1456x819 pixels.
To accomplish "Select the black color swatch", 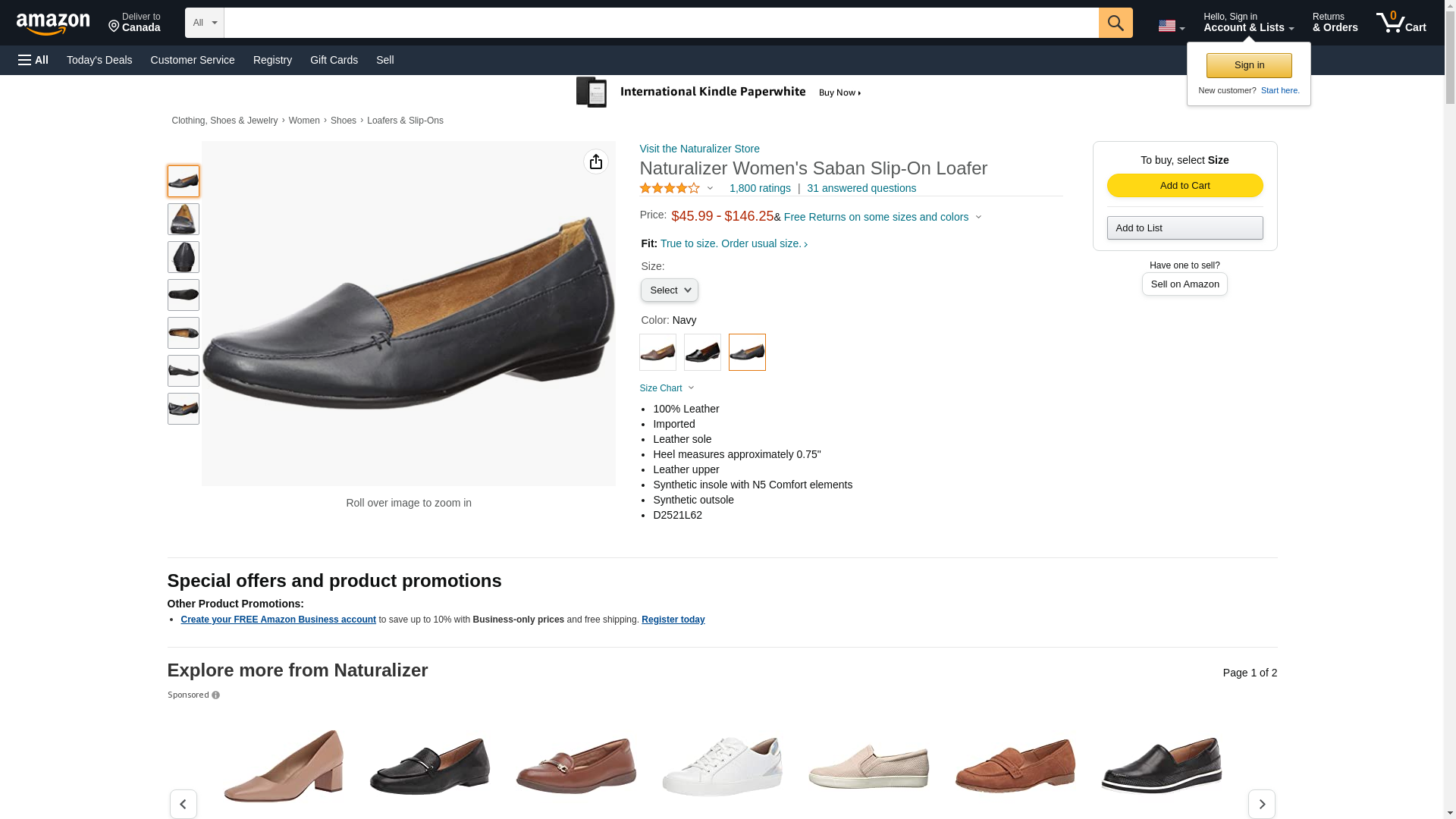I will pyautogui.click(x=702, y=353).
